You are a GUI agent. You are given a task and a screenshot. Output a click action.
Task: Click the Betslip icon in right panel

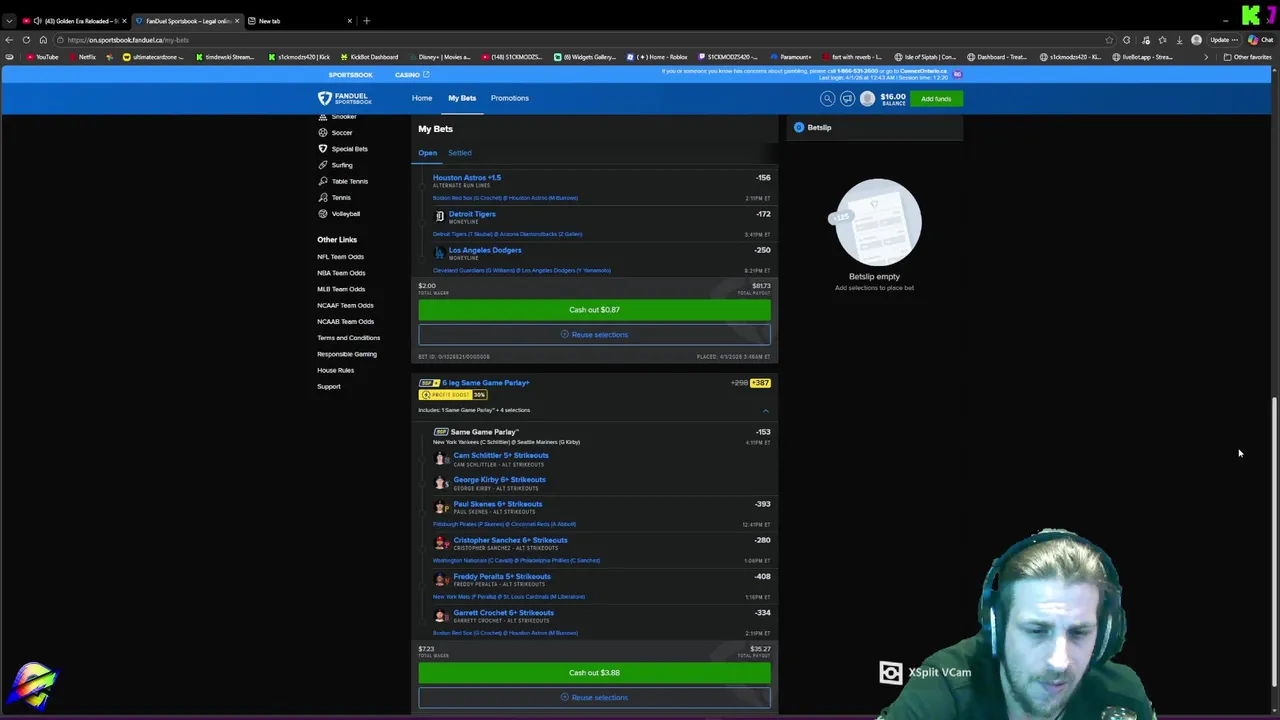(x=798, y=127)
